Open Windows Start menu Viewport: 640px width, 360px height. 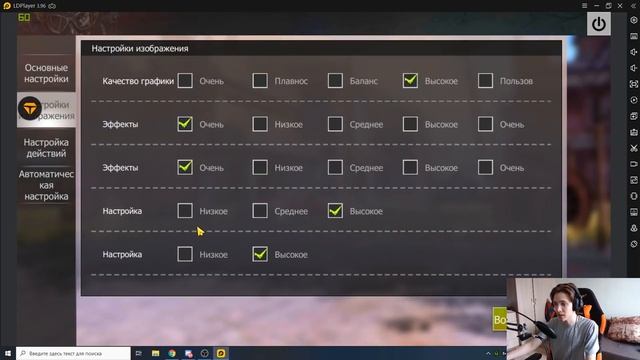(8, 353)
